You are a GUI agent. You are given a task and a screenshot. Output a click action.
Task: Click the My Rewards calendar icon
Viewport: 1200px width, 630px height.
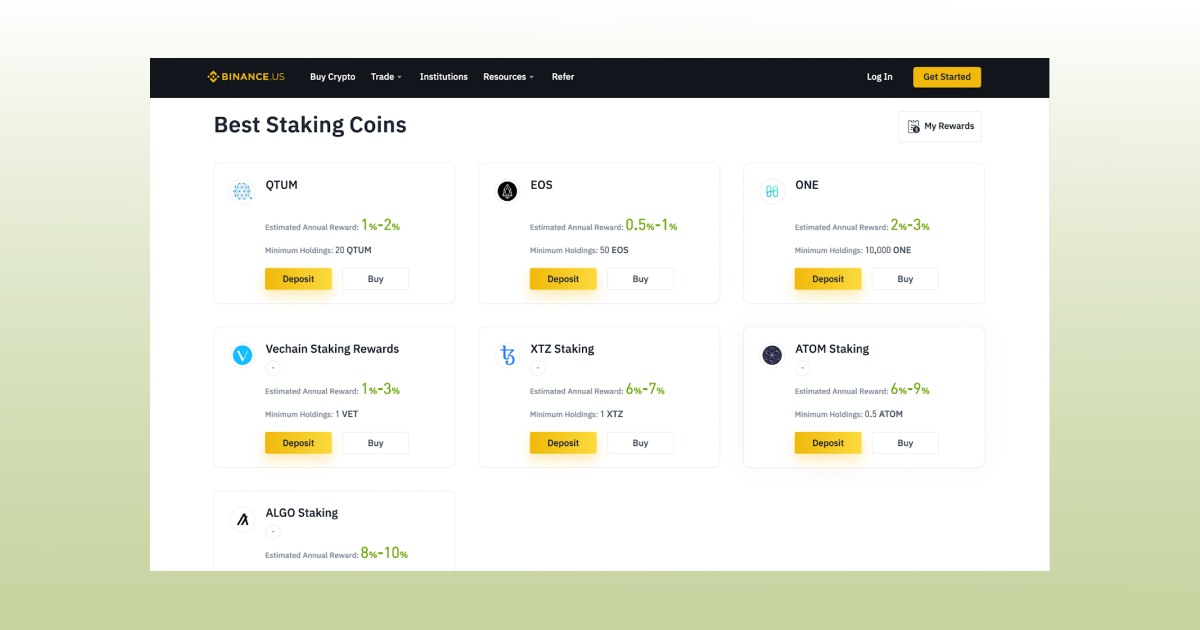point(913,126)
